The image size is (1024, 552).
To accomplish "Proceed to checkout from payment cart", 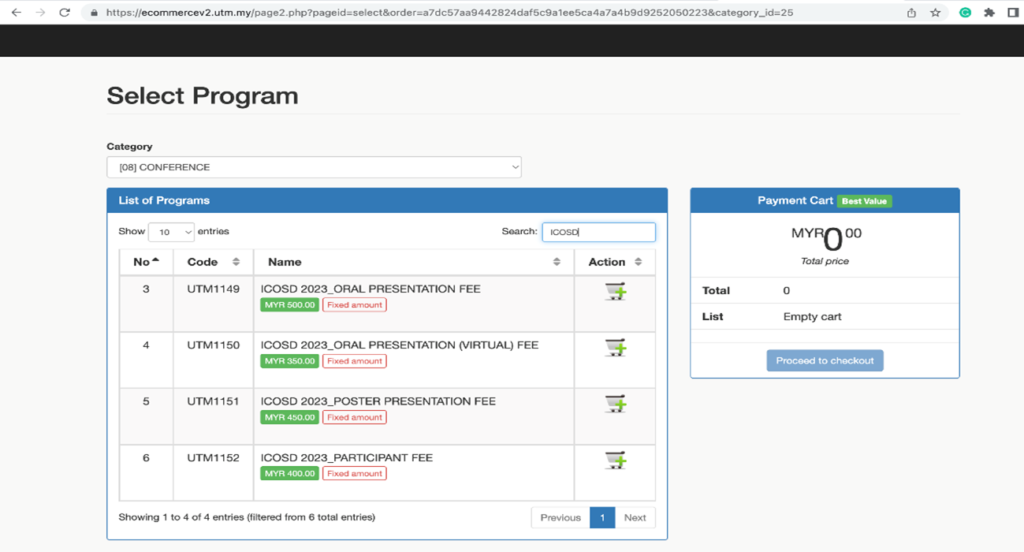I will (x=825, y=360).
